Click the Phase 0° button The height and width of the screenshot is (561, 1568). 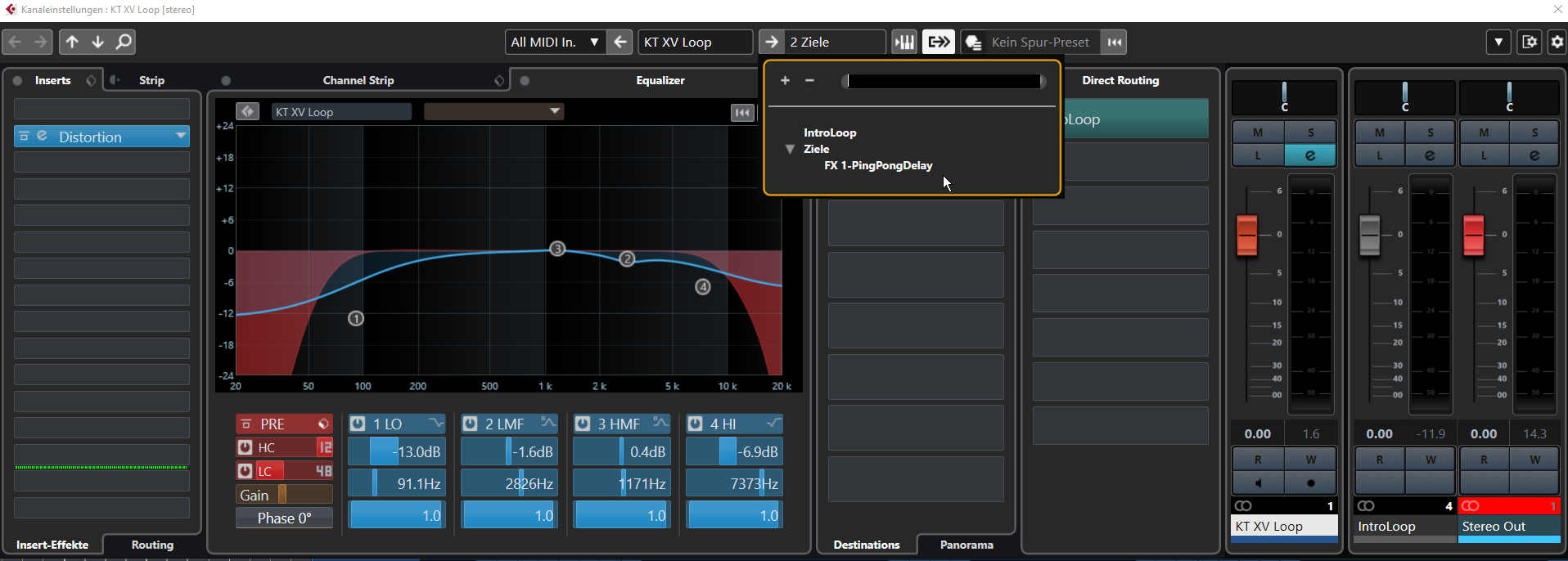pyautogui.click(x=284, y=518)
